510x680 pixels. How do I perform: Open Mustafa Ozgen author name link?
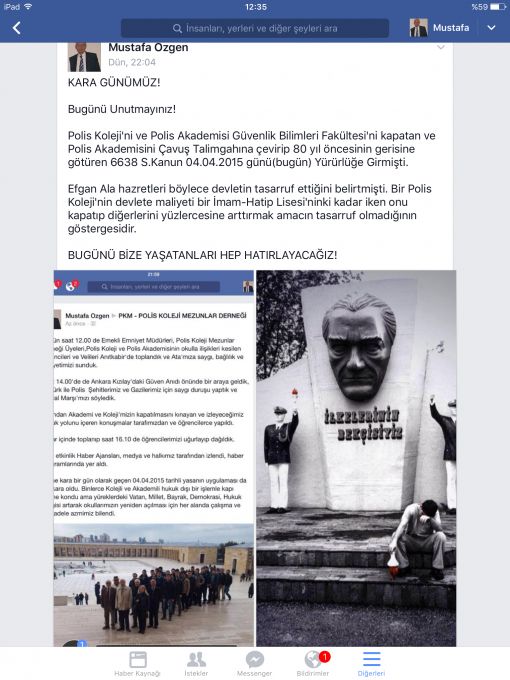(148, 47)
